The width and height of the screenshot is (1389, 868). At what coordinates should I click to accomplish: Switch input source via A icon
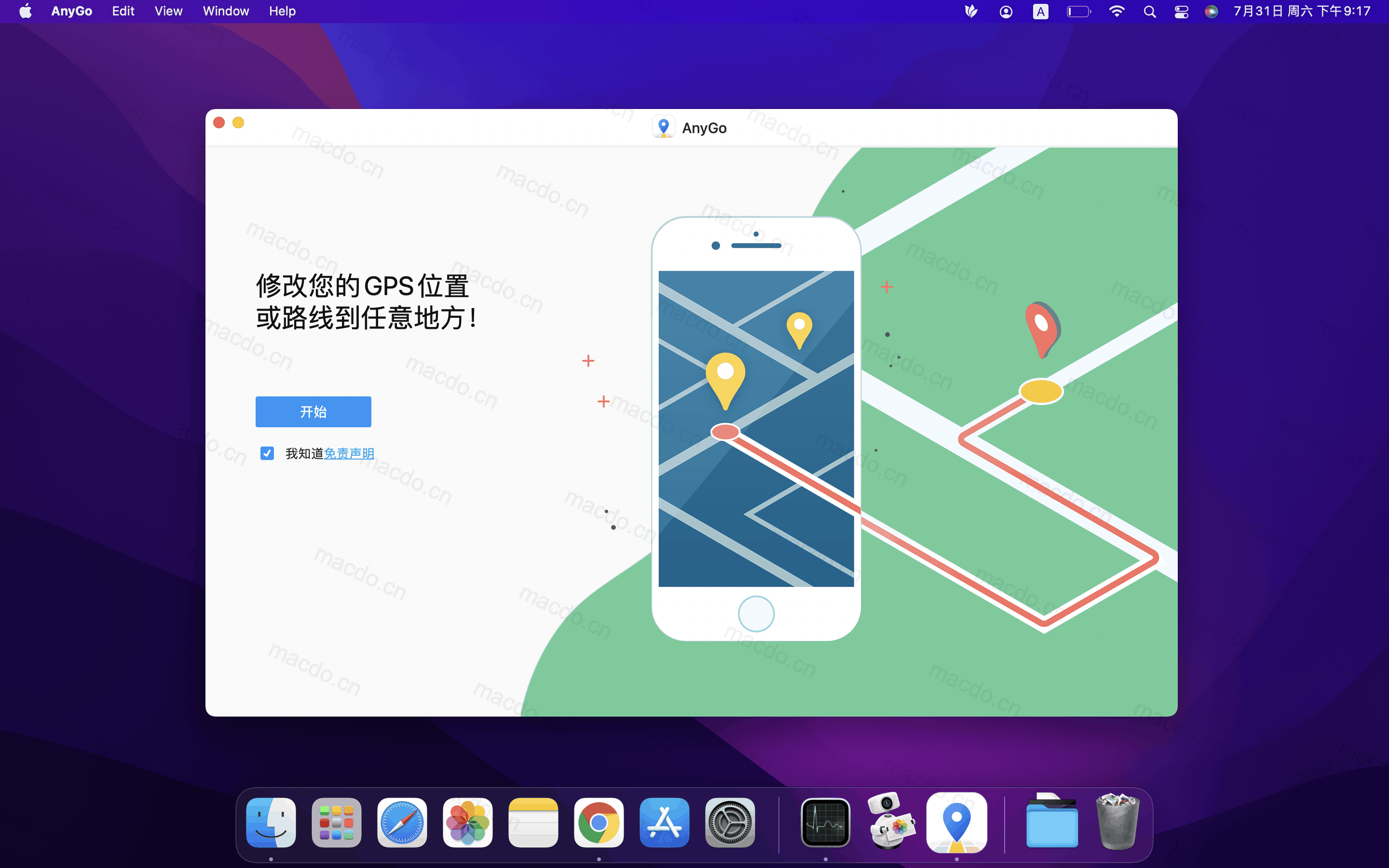click(1040, 12)
